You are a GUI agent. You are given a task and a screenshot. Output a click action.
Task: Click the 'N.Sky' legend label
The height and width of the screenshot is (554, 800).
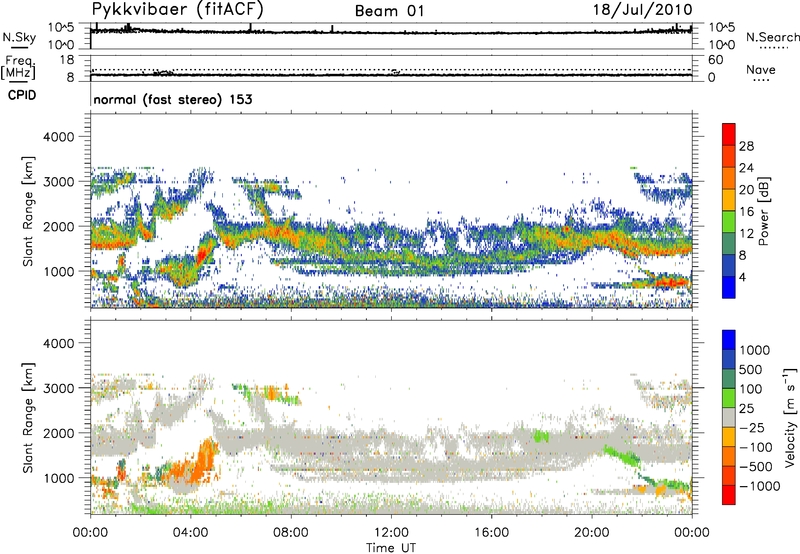(x=19, y=37)
